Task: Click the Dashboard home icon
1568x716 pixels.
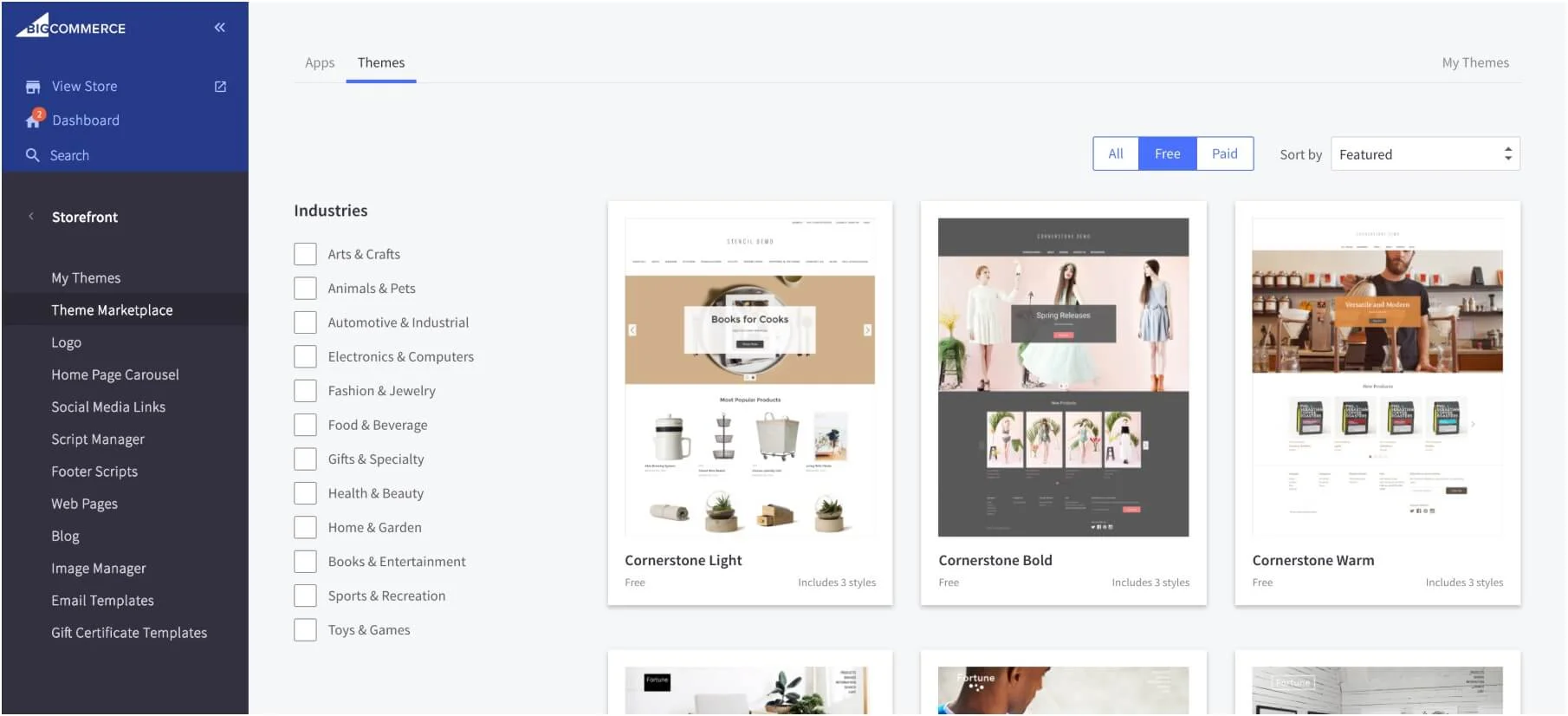Action: point(33,120)
